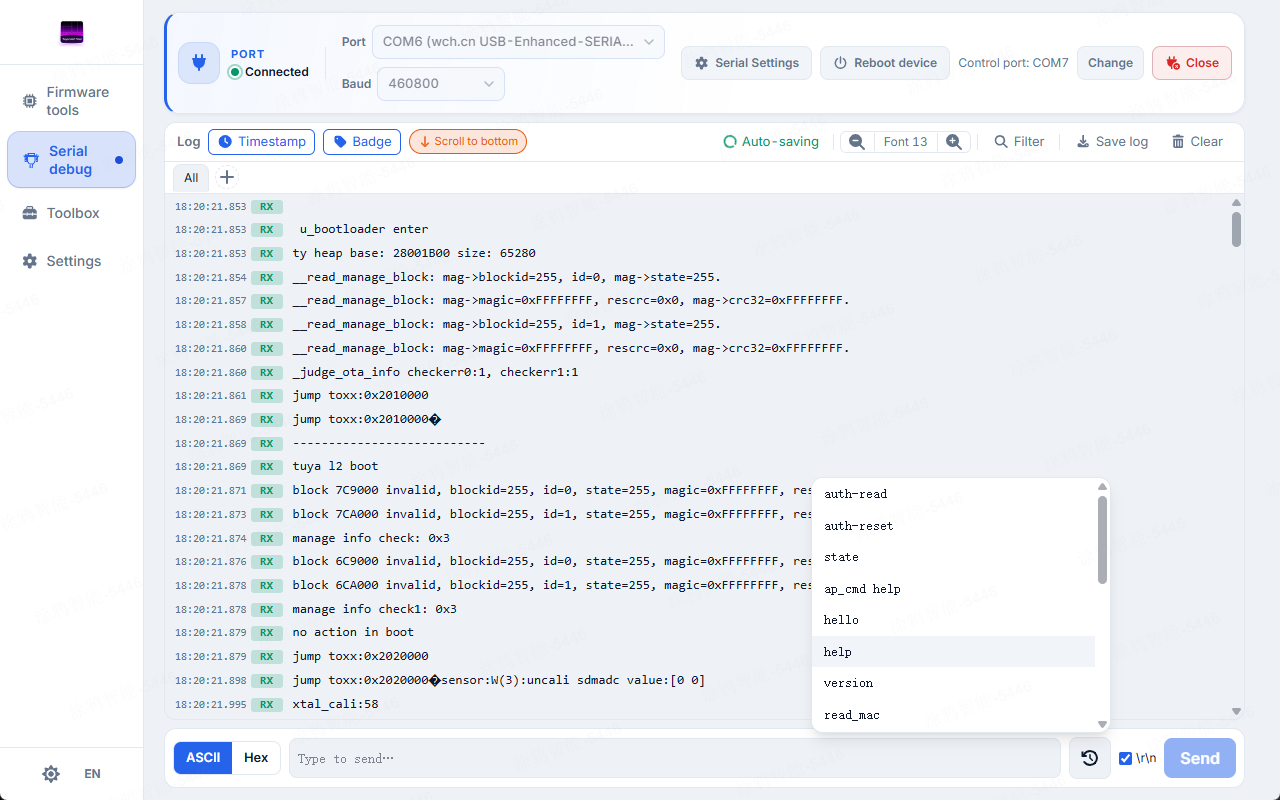Decrease font size with zoom-out icon

(x=857, y=142)
